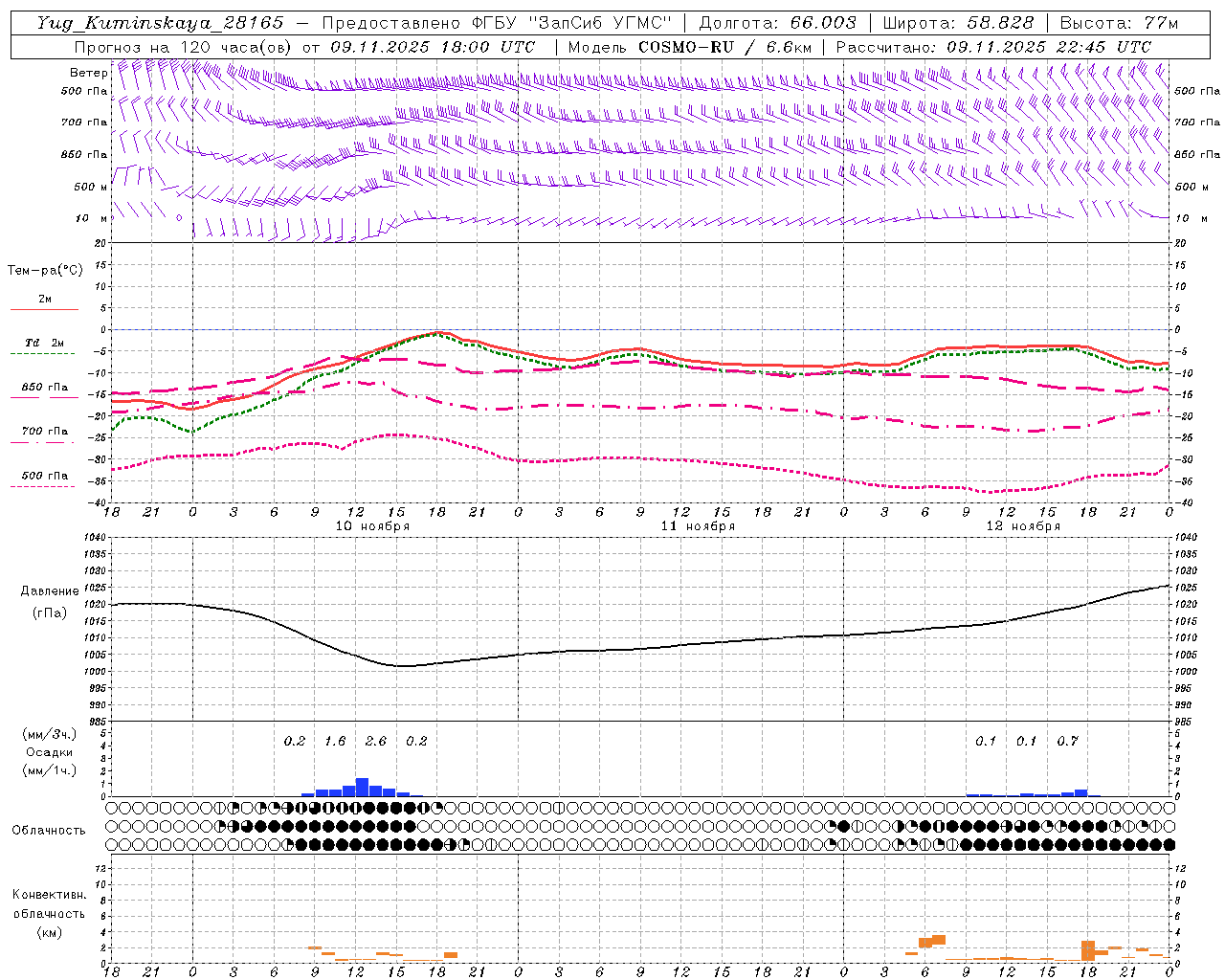Click the 2.6 precipitation total value
The height and width of the screenshot is (980, 1225).
pyautogui.click(x=376, y=742)
